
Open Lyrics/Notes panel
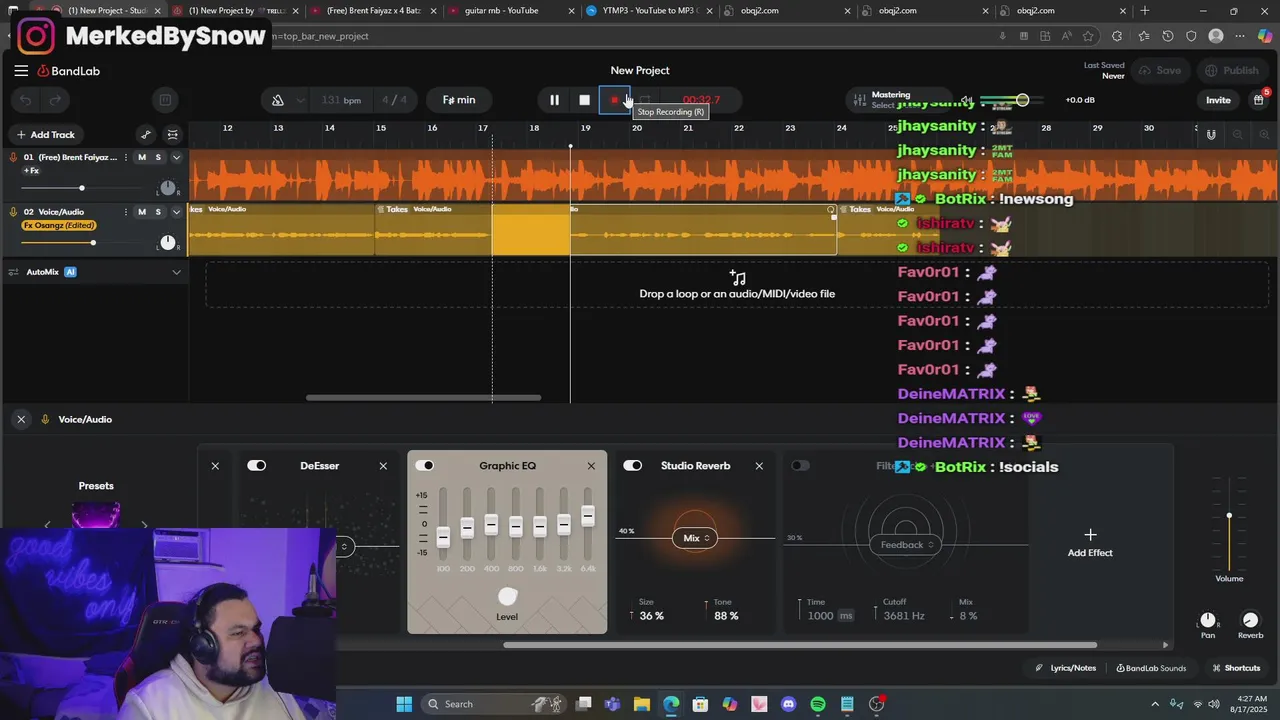(x=1066, y=668)
